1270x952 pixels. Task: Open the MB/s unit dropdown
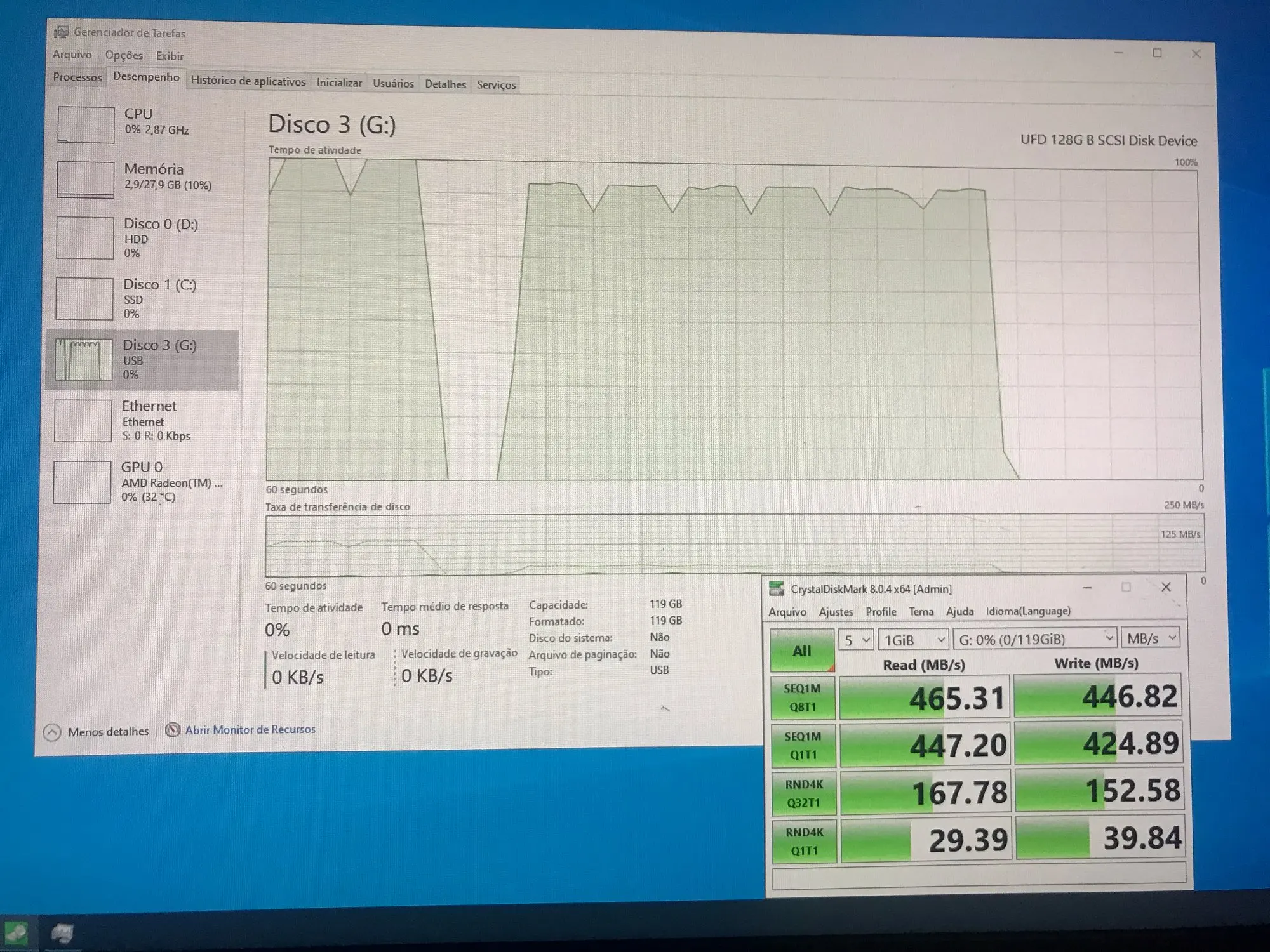[1150, 638]
